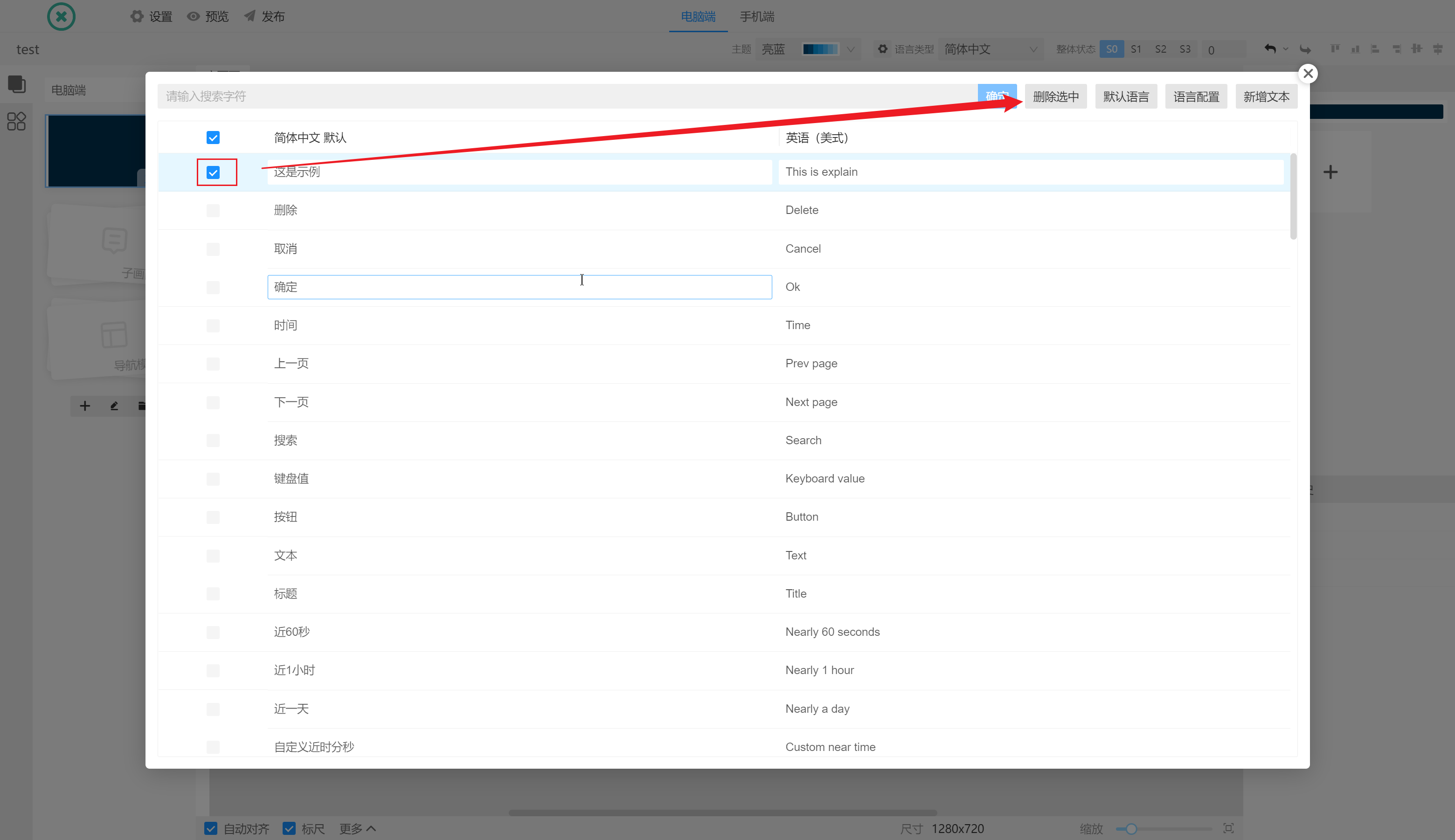The image size is (1455, 840).
Task: Click the overall state number field 0
Action: tap(1224, 49)
